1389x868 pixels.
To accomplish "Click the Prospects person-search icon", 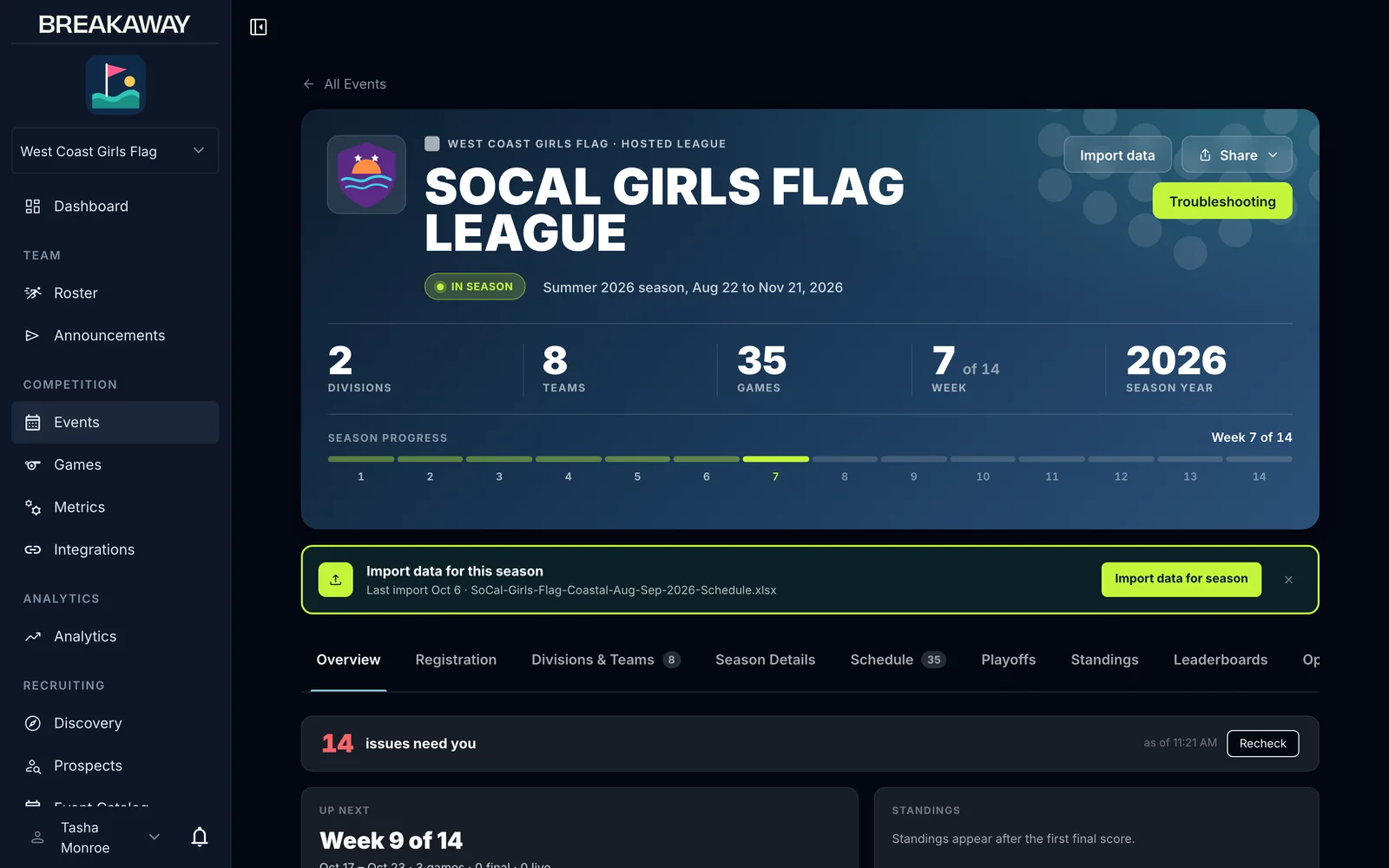I will [x=33, y=766].
